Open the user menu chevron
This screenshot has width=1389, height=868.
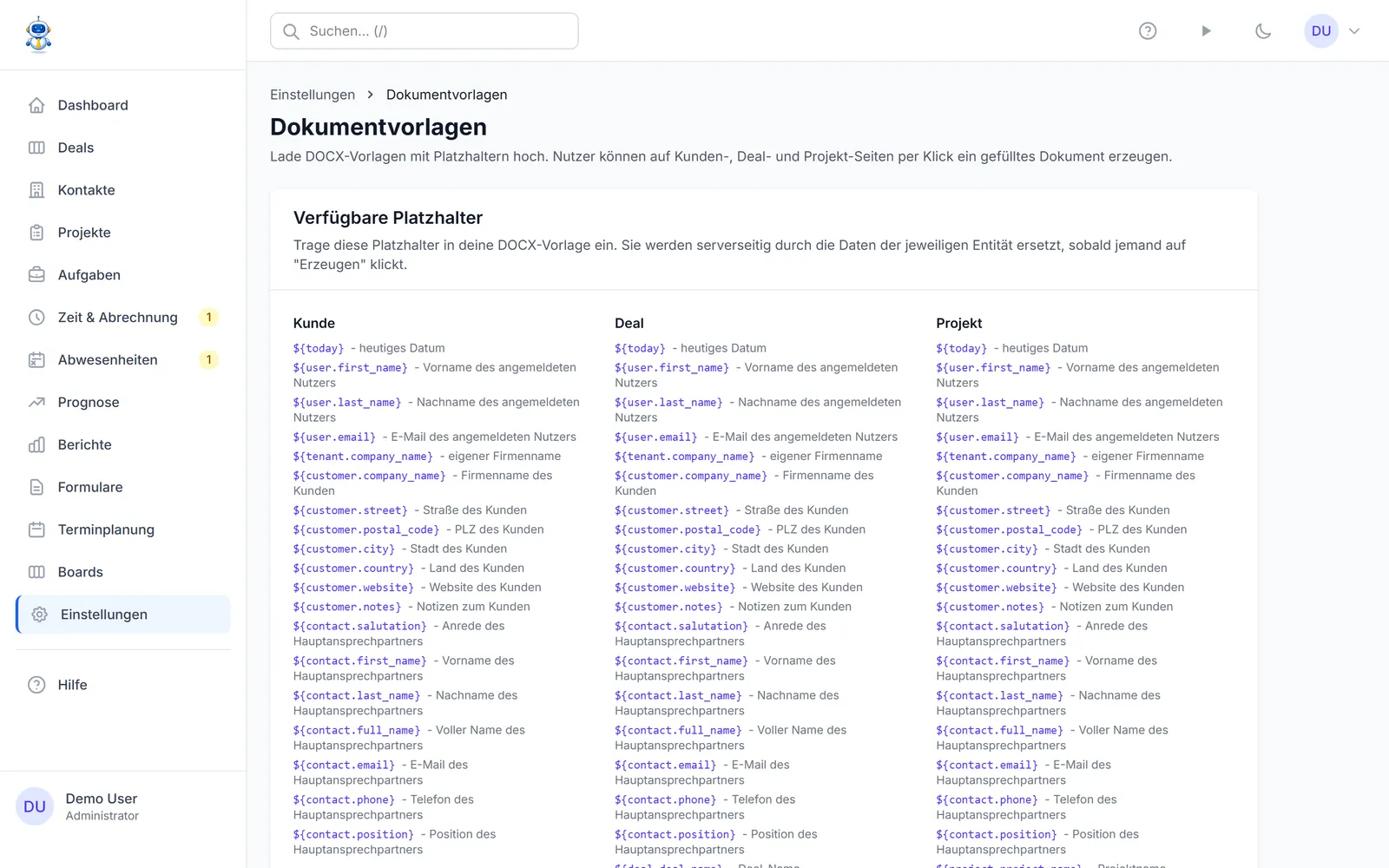click(x=1354, y=31)
